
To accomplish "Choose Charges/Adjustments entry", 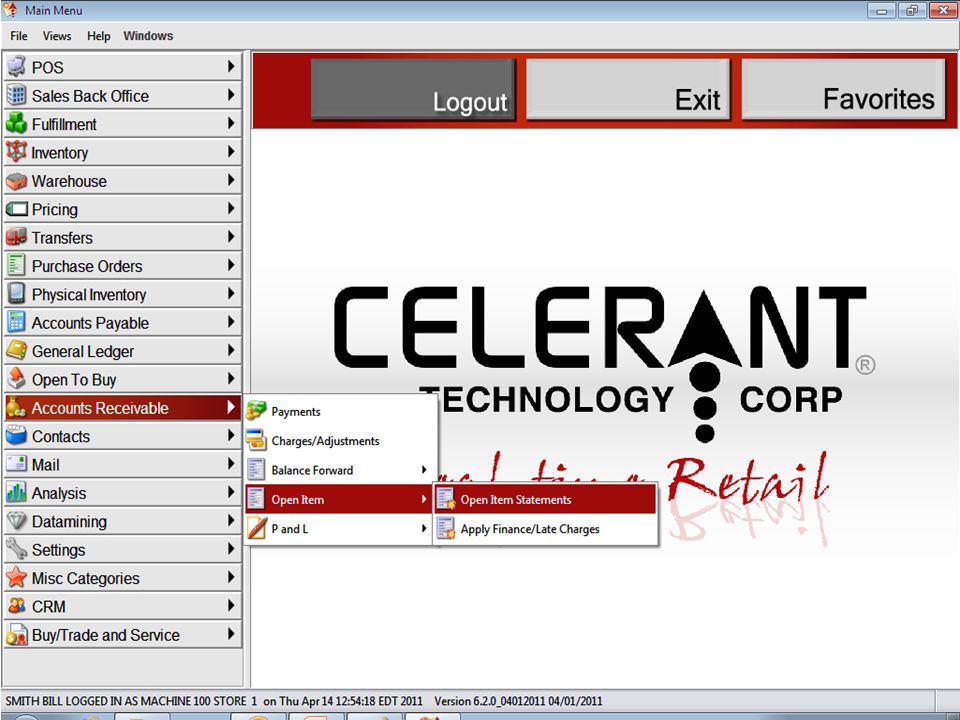I will coord(339,440).
